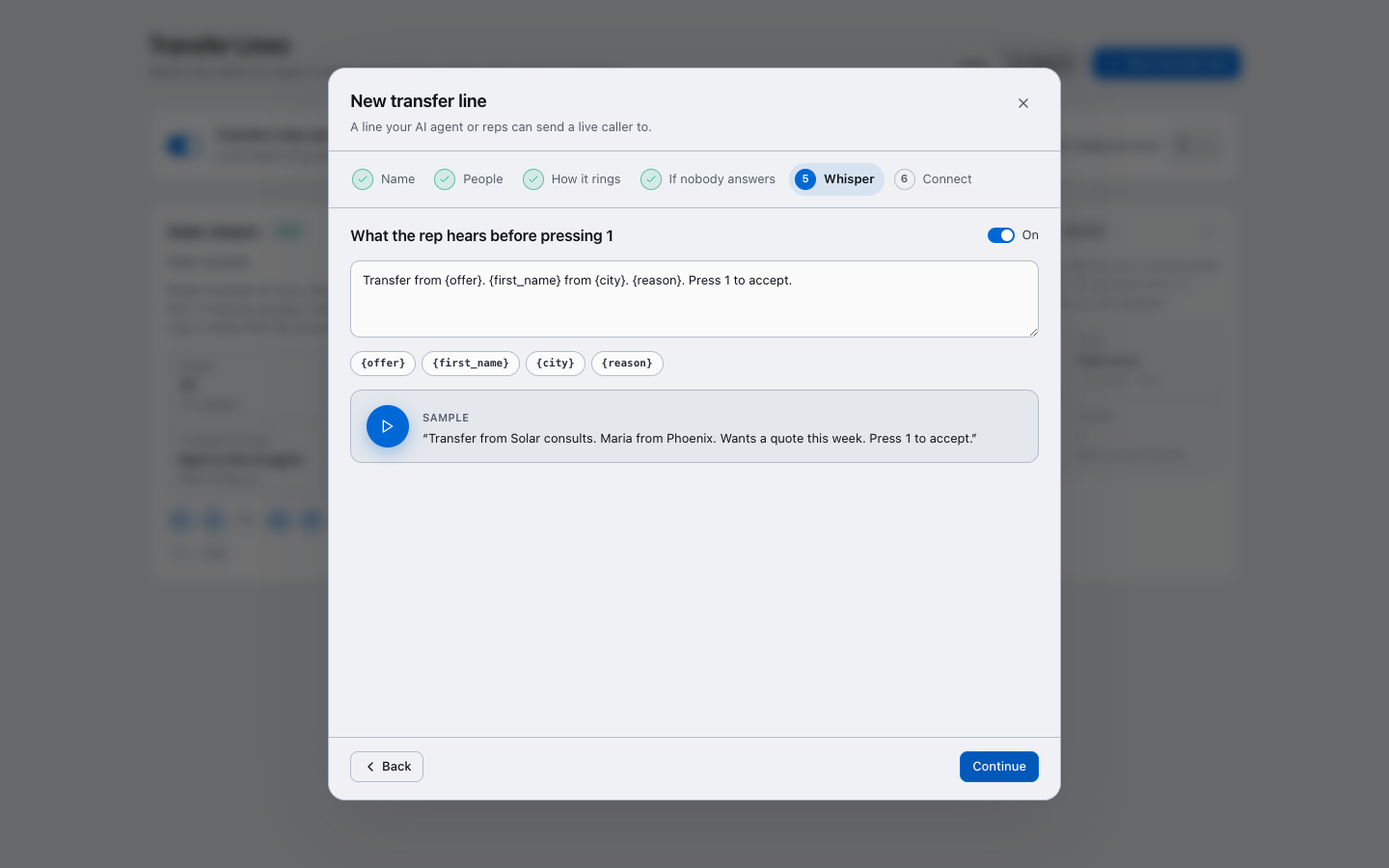
Task: Play the sample whisper audio
Action: tap(388, 426)
